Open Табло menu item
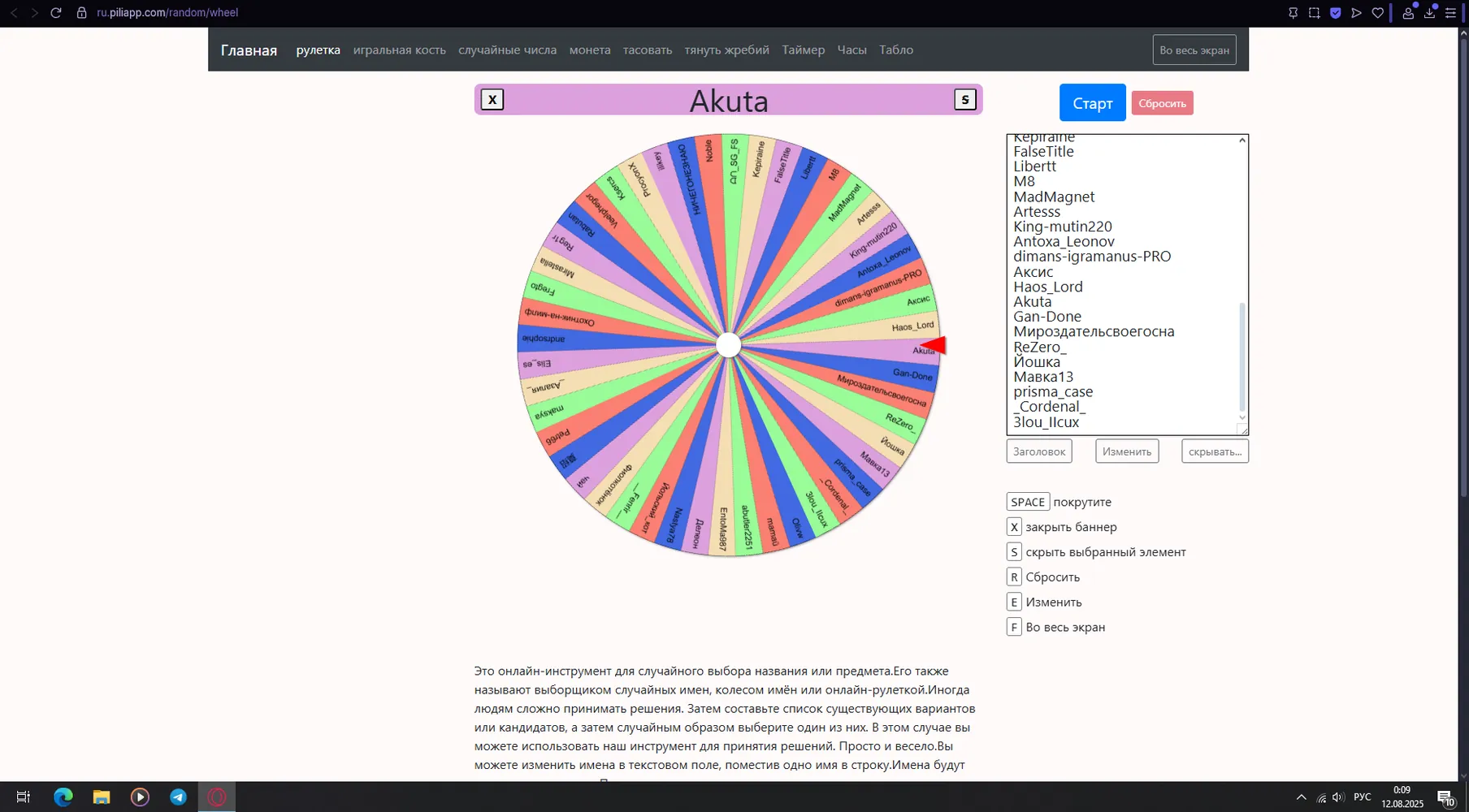This screenshot has width=1469, height=812. click(896, 50)
